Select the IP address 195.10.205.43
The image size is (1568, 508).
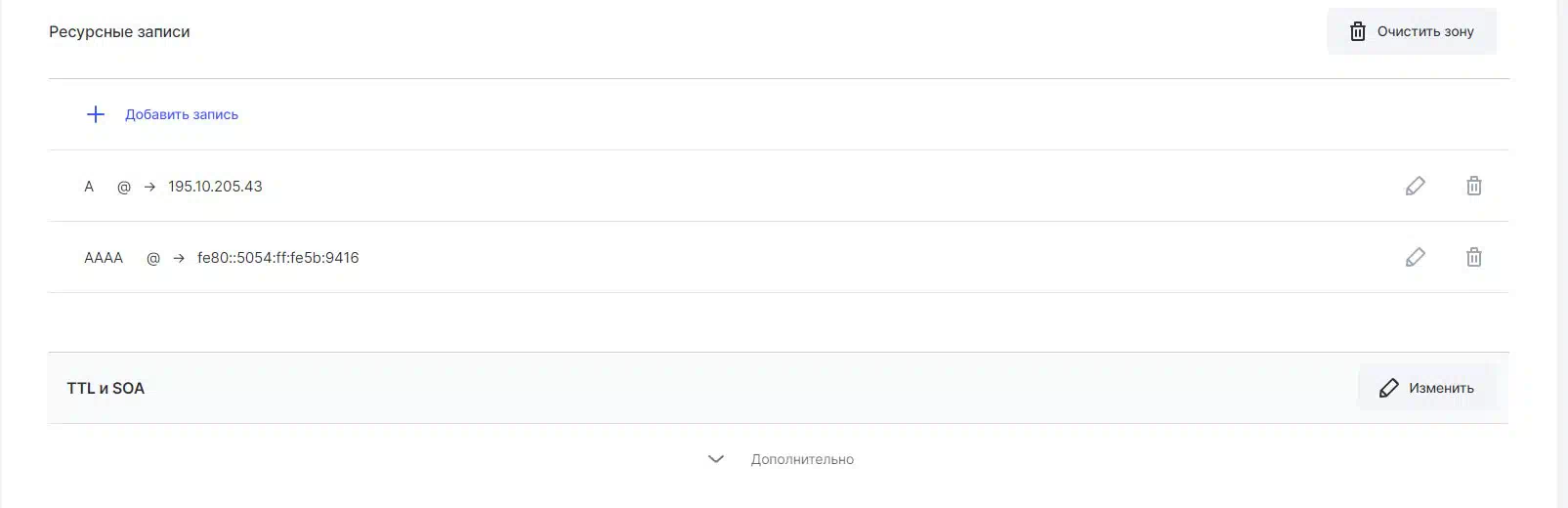coord(215,186)
